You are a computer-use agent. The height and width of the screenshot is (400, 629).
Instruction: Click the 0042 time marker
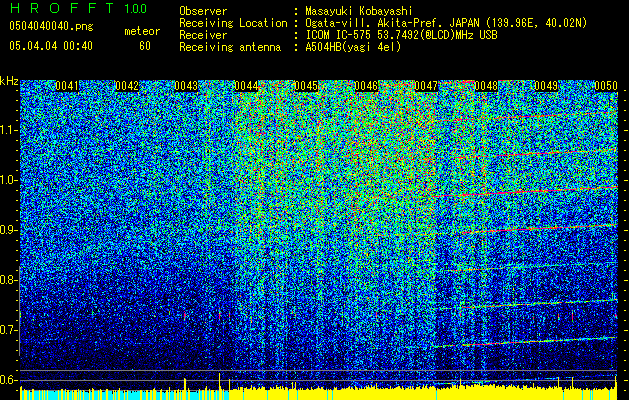tap(127, 86)
